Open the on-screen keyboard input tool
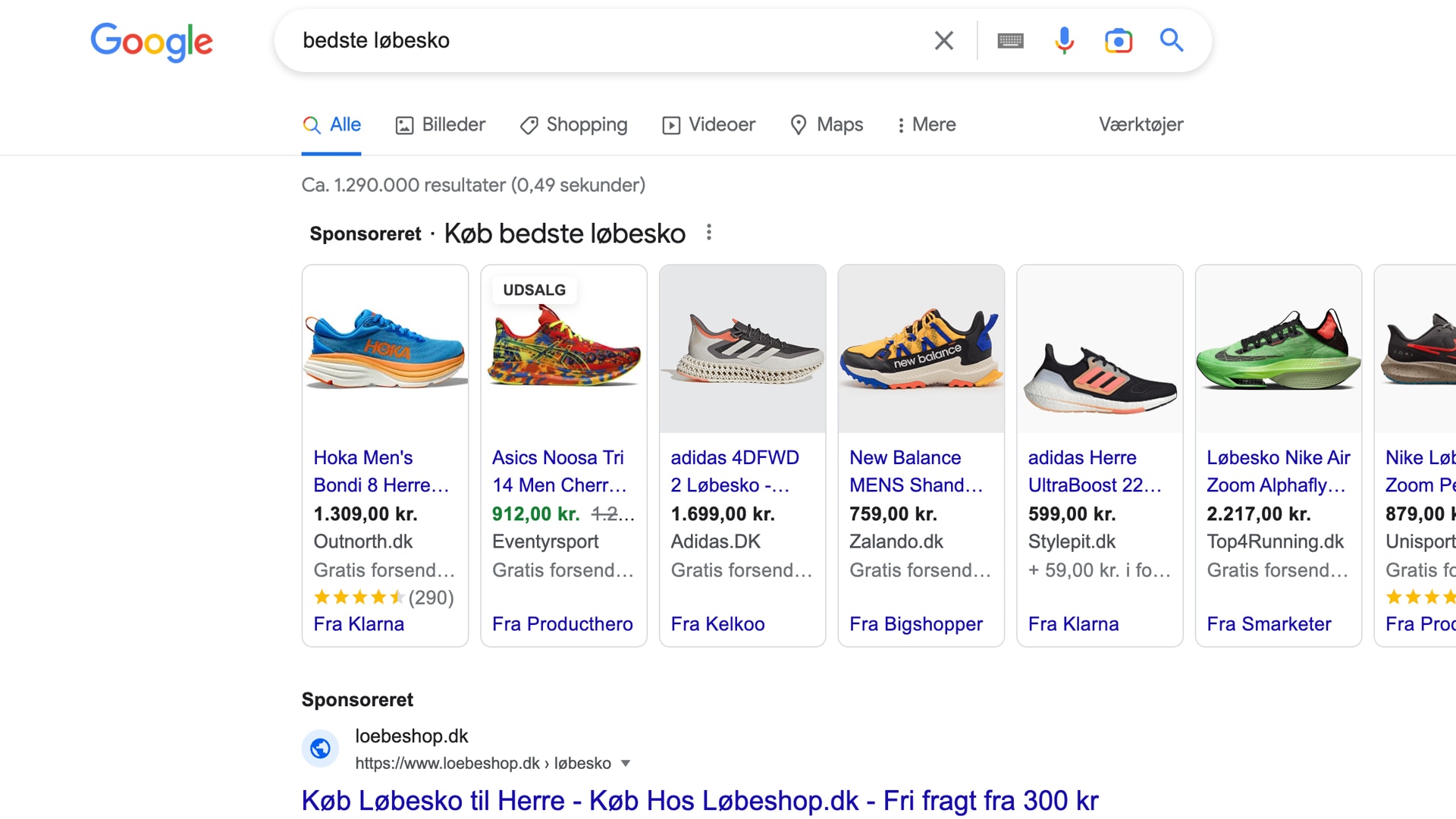This screenshot has width=1456, height=819. point(1010,41)
